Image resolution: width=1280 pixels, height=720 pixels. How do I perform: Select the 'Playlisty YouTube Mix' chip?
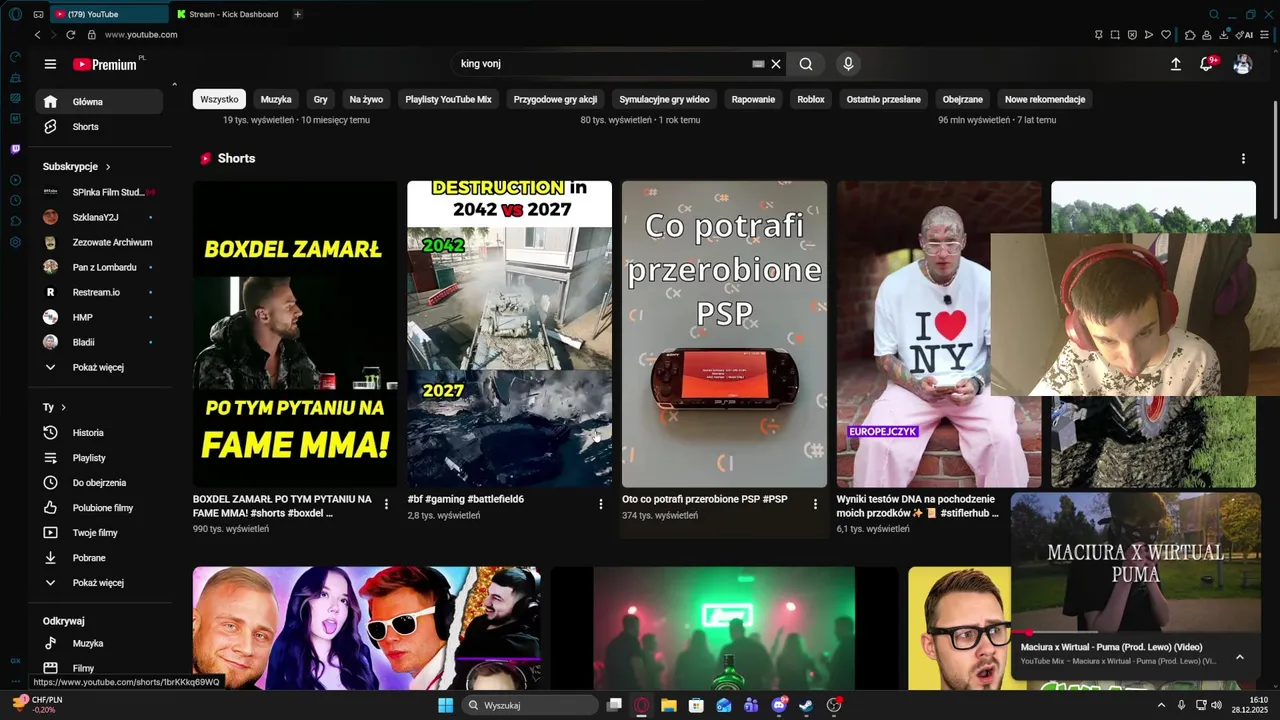tap(448, 99)
